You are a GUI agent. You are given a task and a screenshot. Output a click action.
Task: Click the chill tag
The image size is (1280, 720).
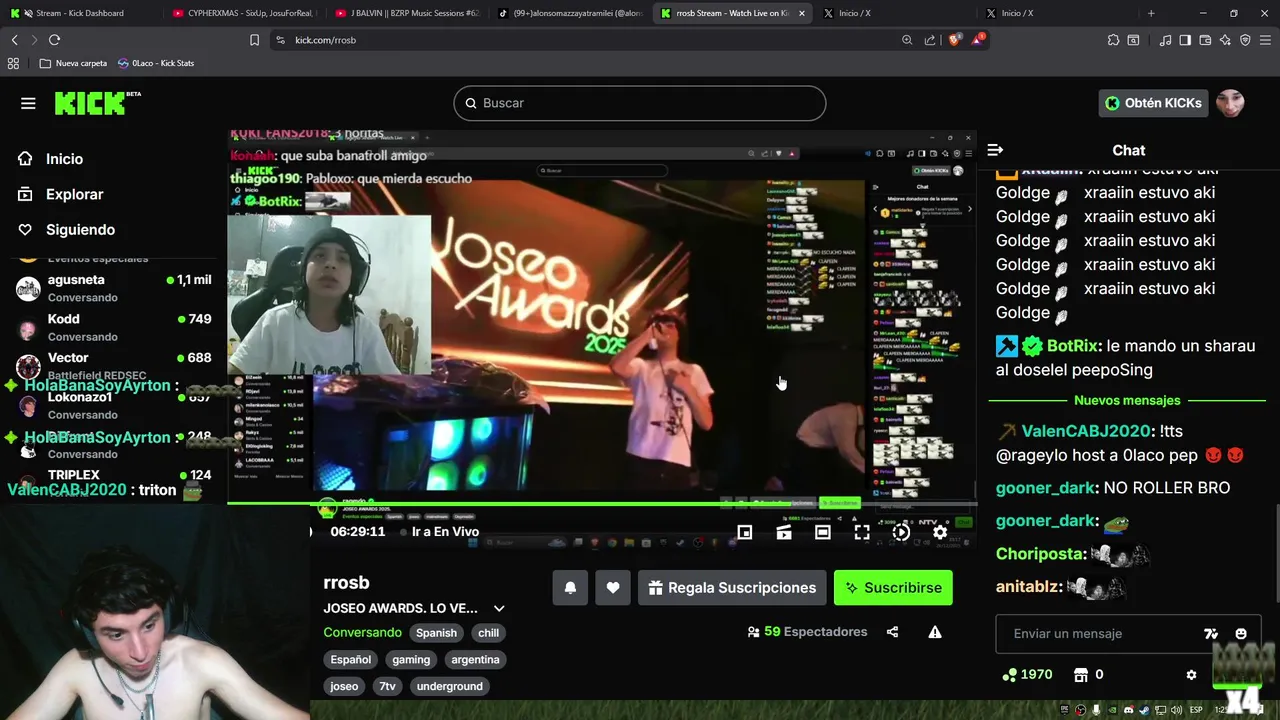pos(488,633)
